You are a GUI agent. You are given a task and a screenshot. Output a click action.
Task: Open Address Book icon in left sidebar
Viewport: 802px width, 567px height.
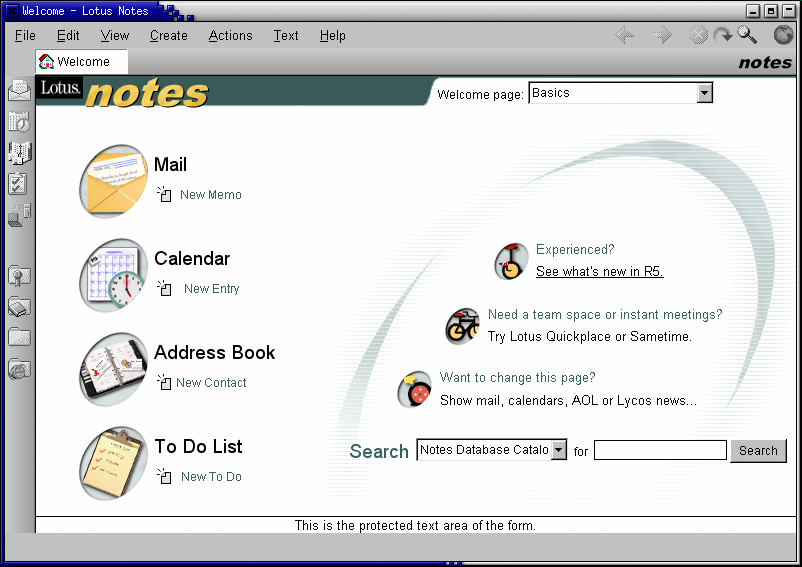click(19, 153)
